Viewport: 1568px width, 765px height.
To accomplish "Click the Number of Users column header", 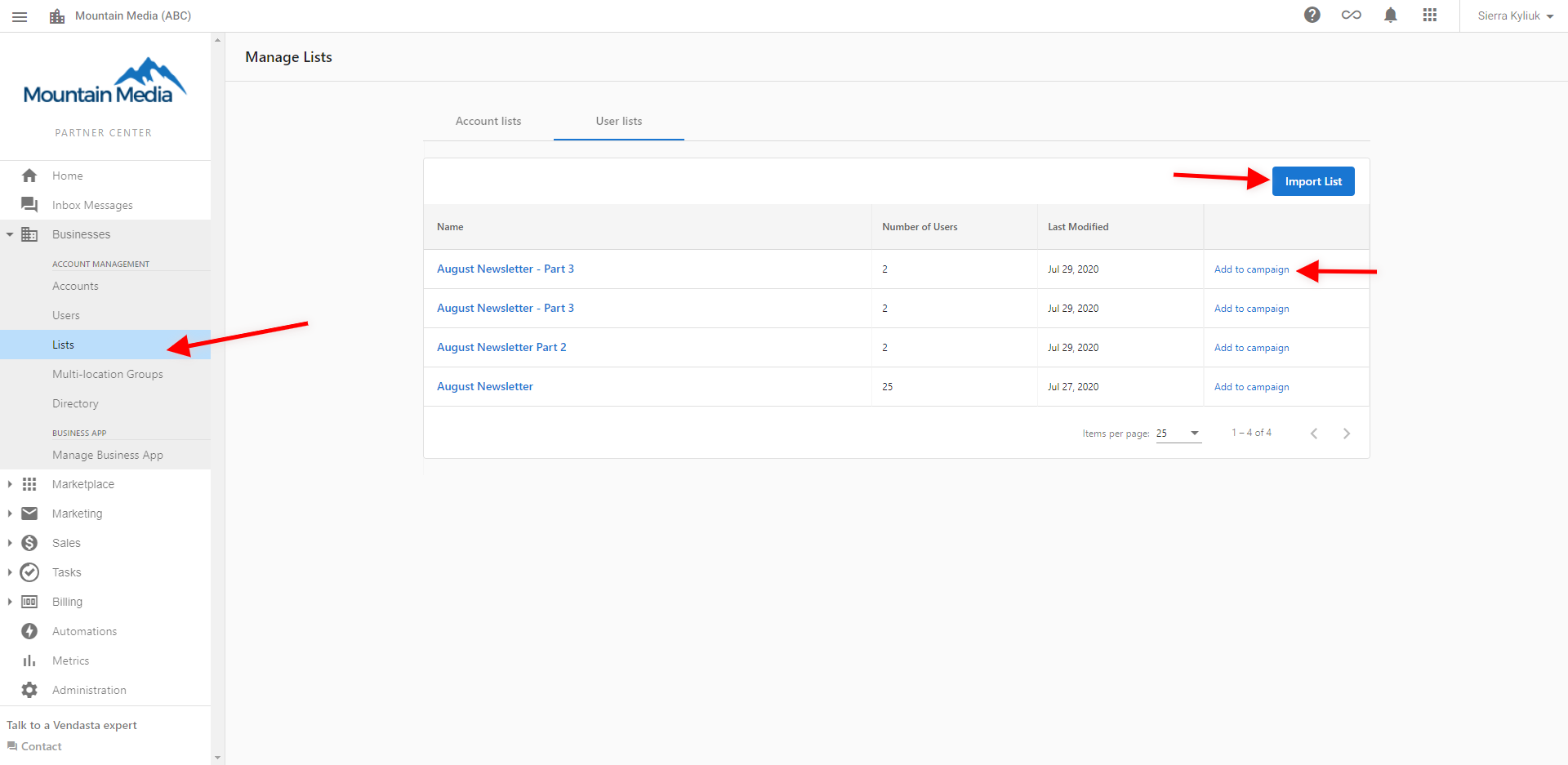I will point(920,227).
